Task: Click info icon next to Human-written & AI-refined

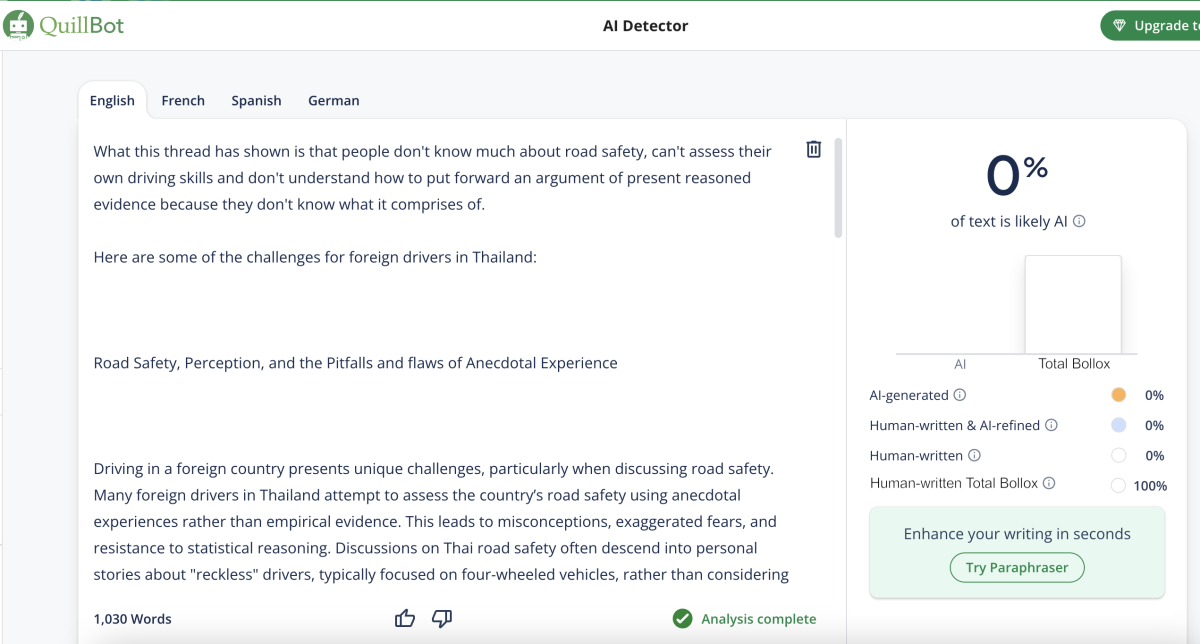Action: [1051, 425]
